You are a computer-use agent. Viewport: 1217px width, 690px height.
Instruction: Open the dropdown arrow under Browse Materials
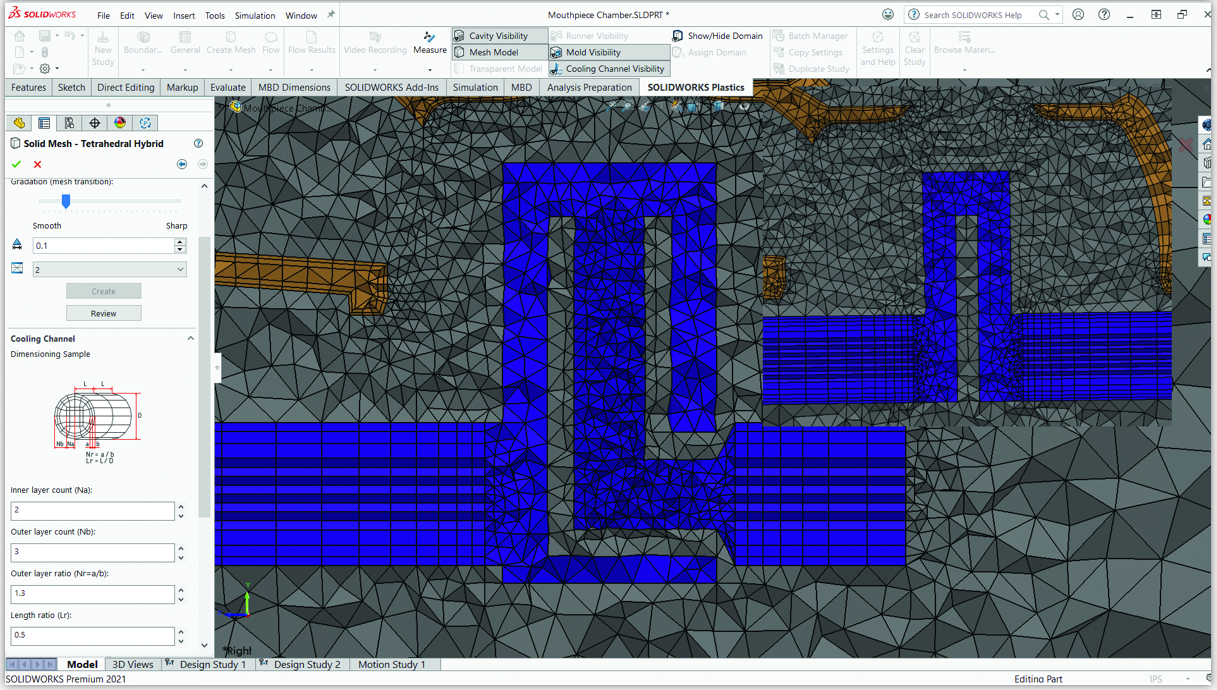(x=964, y=70)
